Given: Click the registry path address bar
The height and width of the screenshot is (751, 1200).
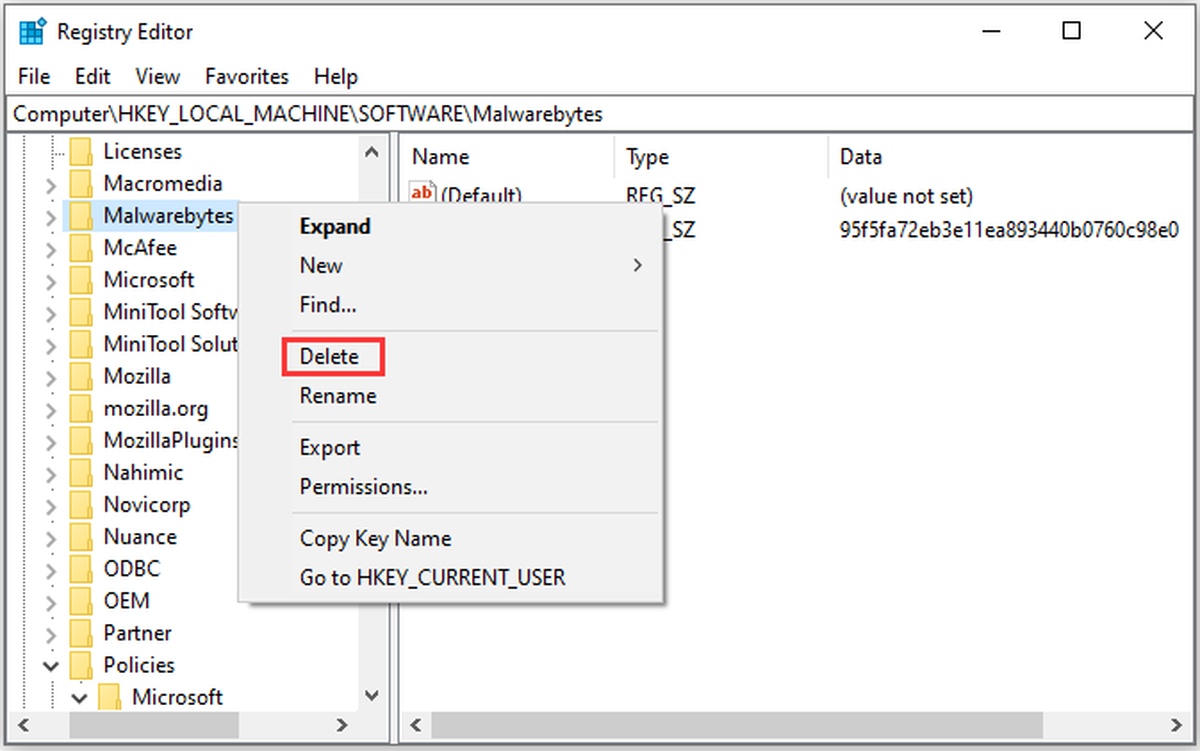Looking at the screenshot, I should [x=598, y=113].
